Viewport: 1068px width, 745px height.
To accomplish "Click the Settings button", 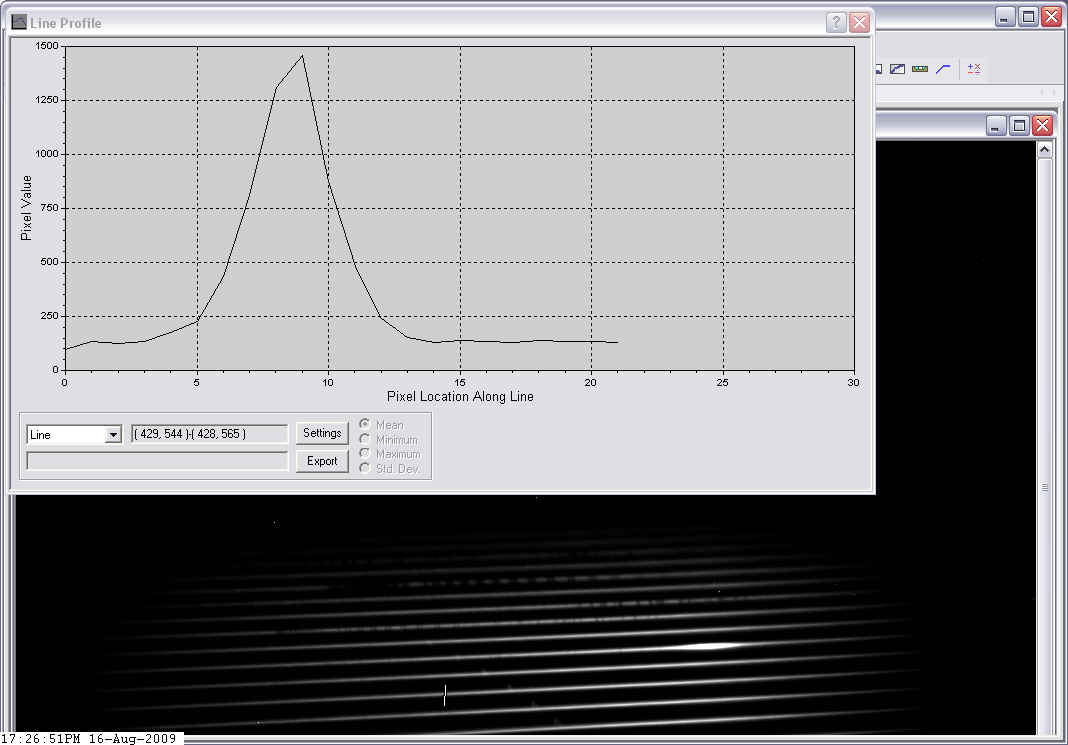I will 321,433.
